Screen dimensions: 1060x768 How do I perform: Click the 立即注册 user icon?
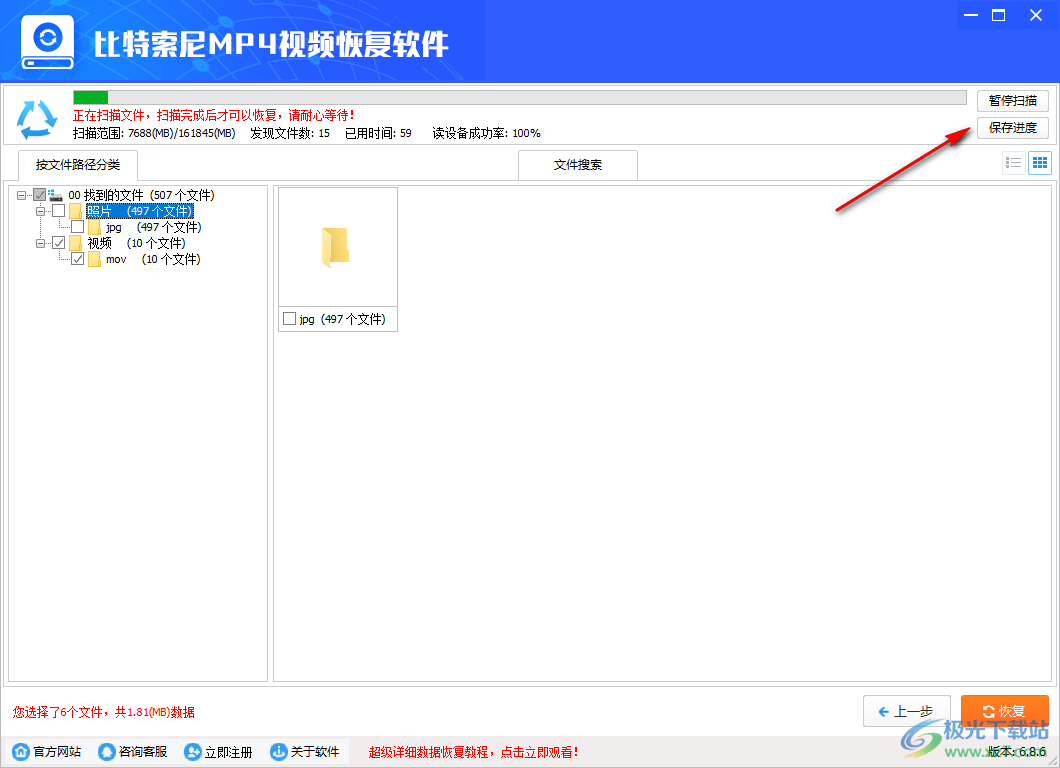point(193,752)
